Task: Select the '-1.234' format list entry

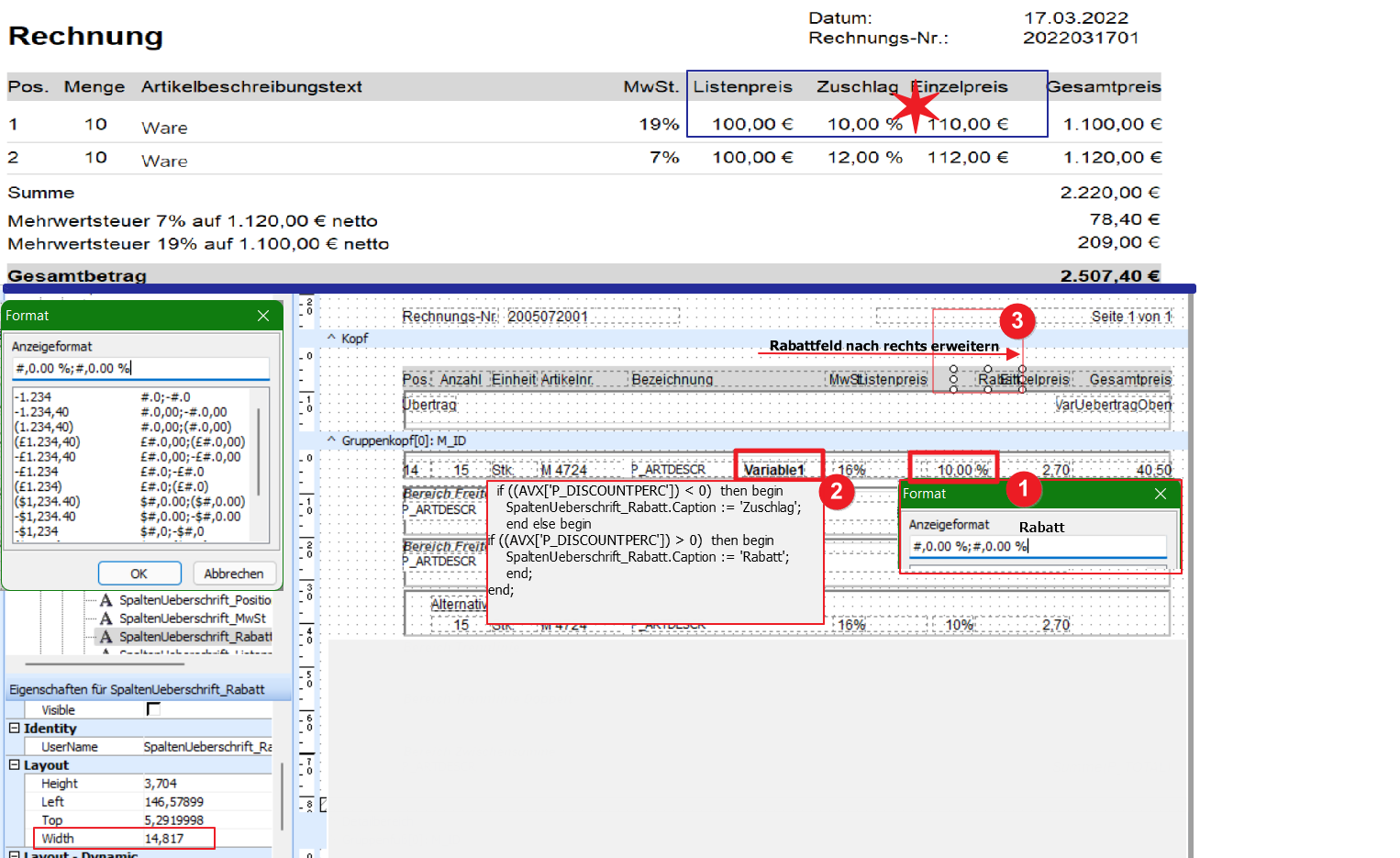Action: [x=33, y=397]
